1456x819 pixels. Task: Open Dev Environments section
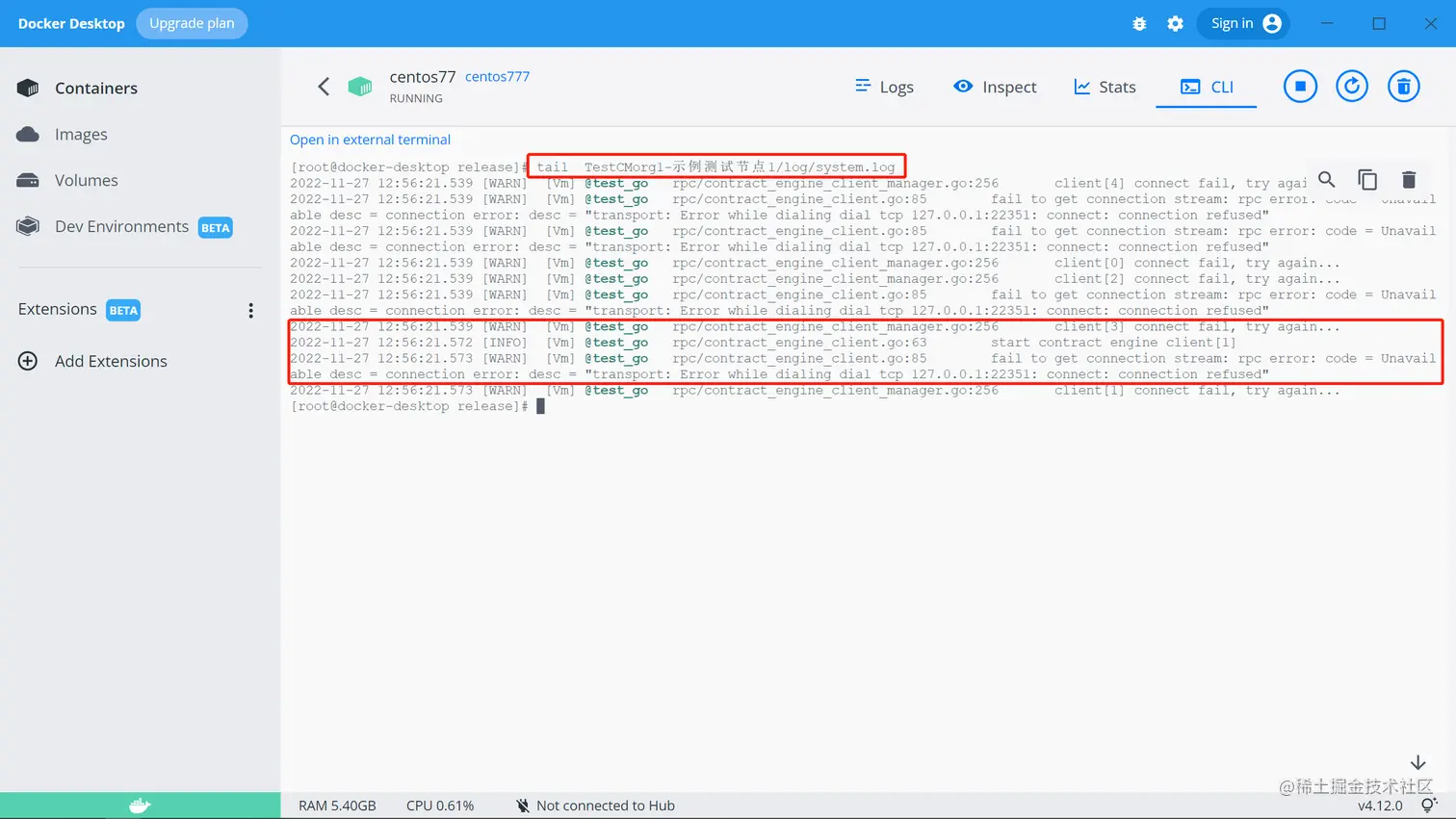coord(121,226)
